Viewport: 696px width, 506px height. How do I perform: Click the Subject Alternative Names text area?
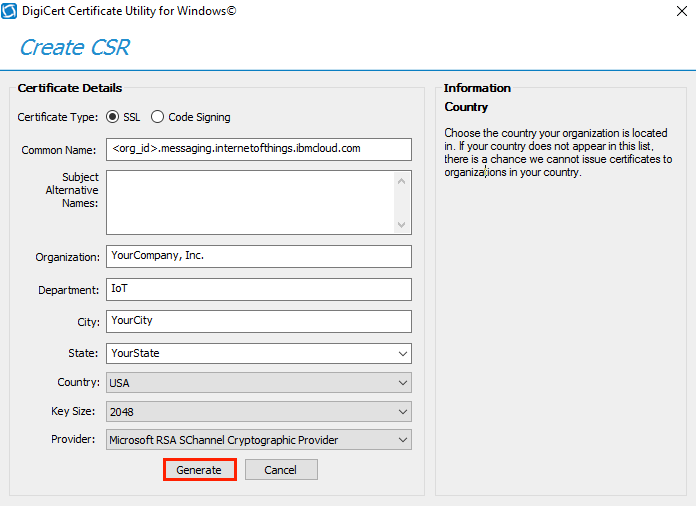point(250,202)
